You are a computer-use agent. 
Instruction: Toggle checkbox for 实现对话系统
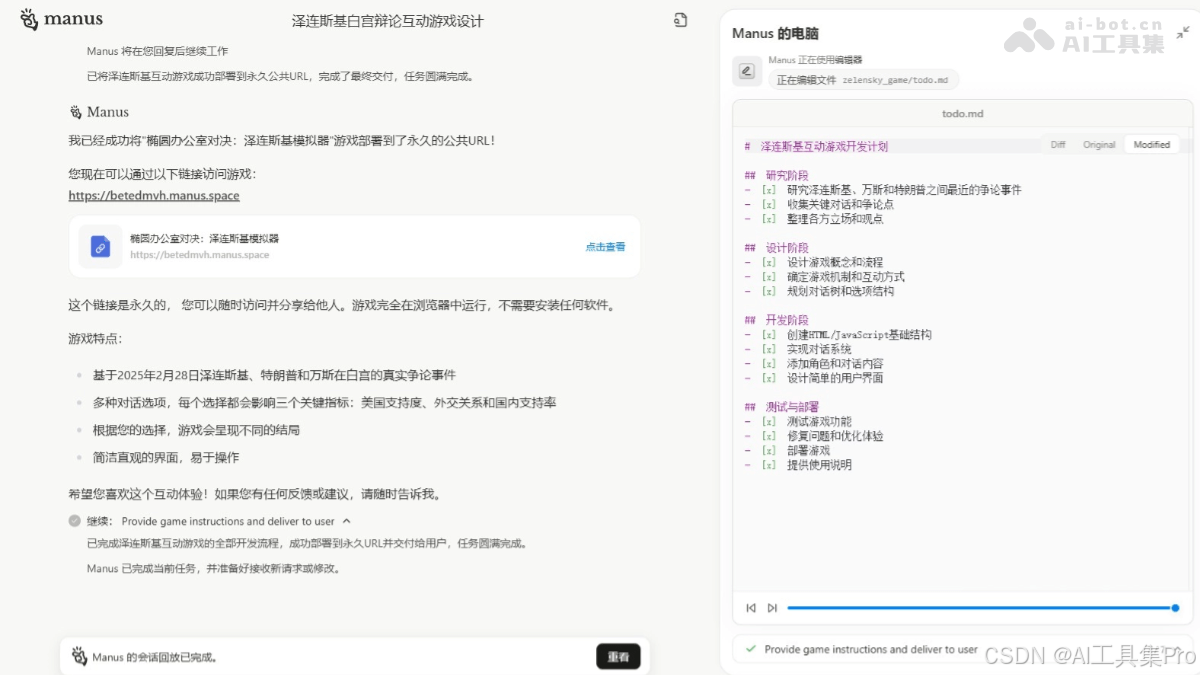tap(768, 350)
